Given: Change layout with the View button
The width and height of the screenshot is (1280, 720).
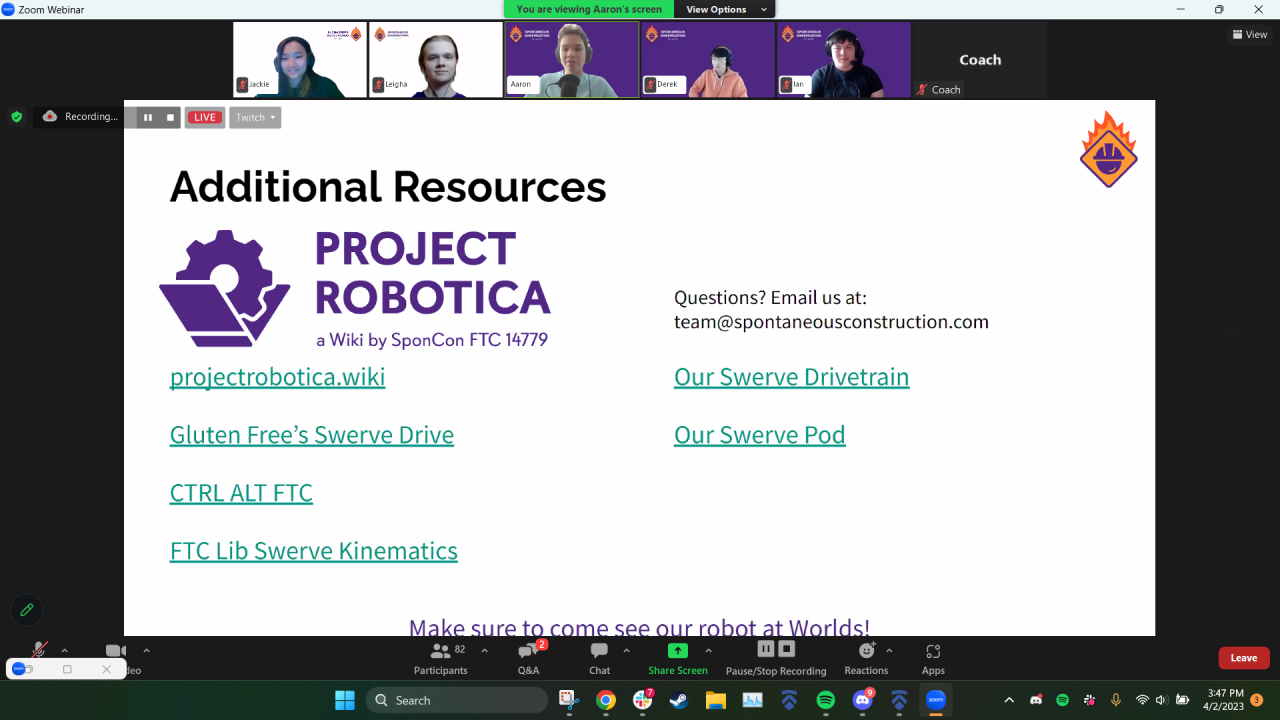Looking at the screenshot, I should pyautogui.click(x=1250, y=34).
